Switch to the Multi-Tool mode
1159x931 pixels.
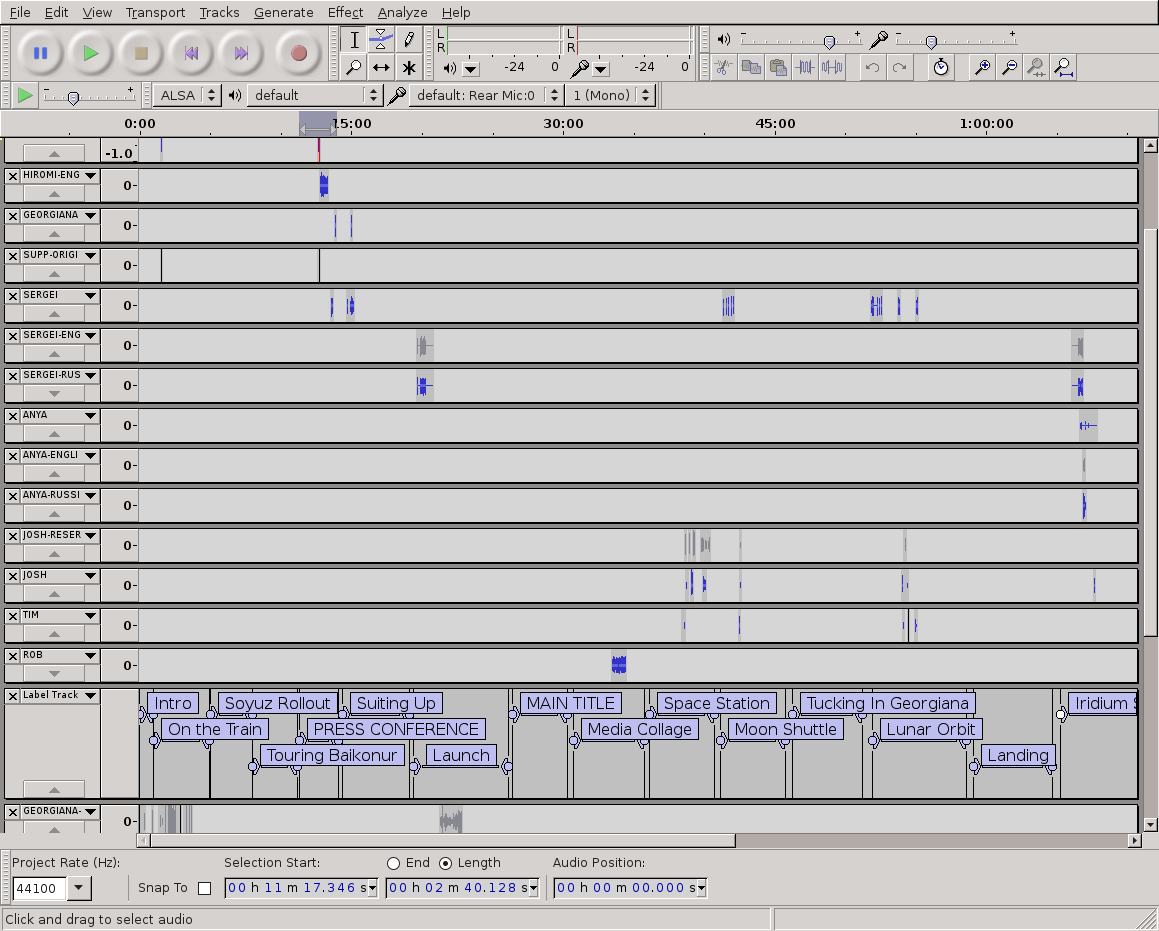pyautogui.click(x=410, y=67)
